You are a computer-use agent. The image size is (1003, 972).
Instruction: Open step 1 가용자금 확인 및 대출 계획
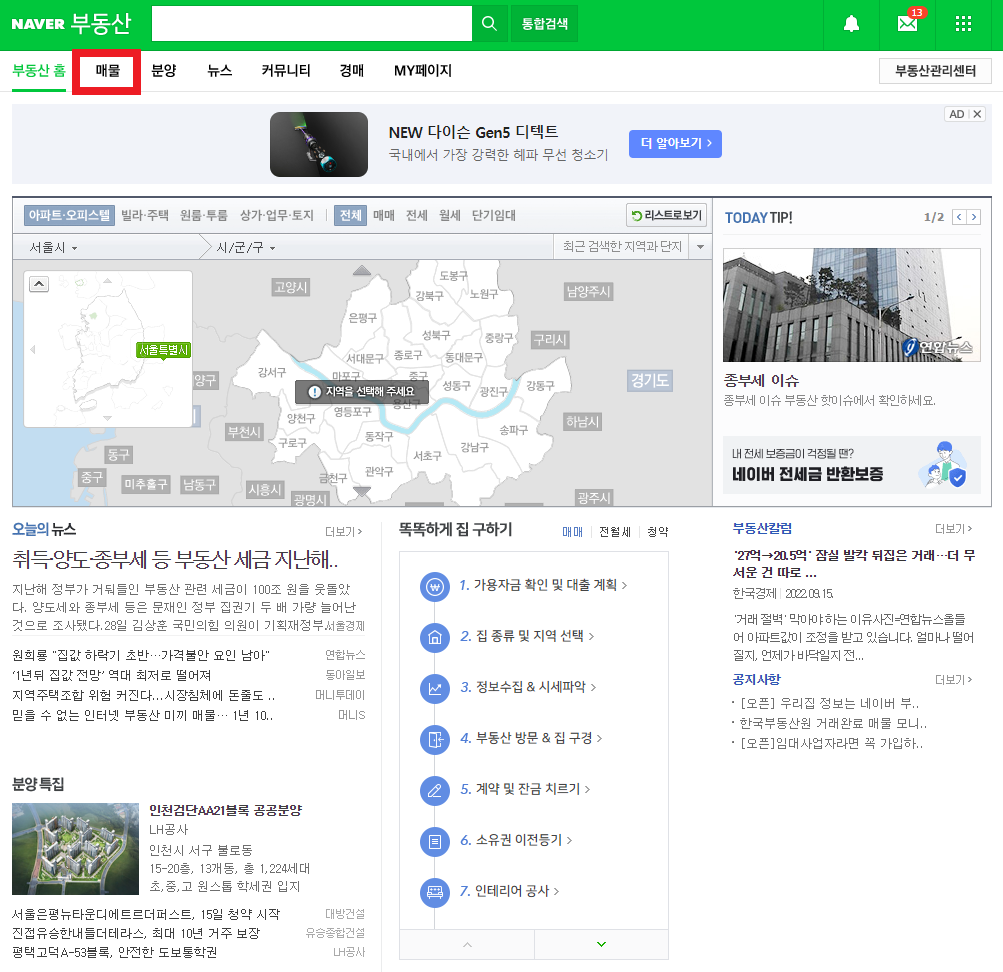pyautogui.click(x=543, y=585)
